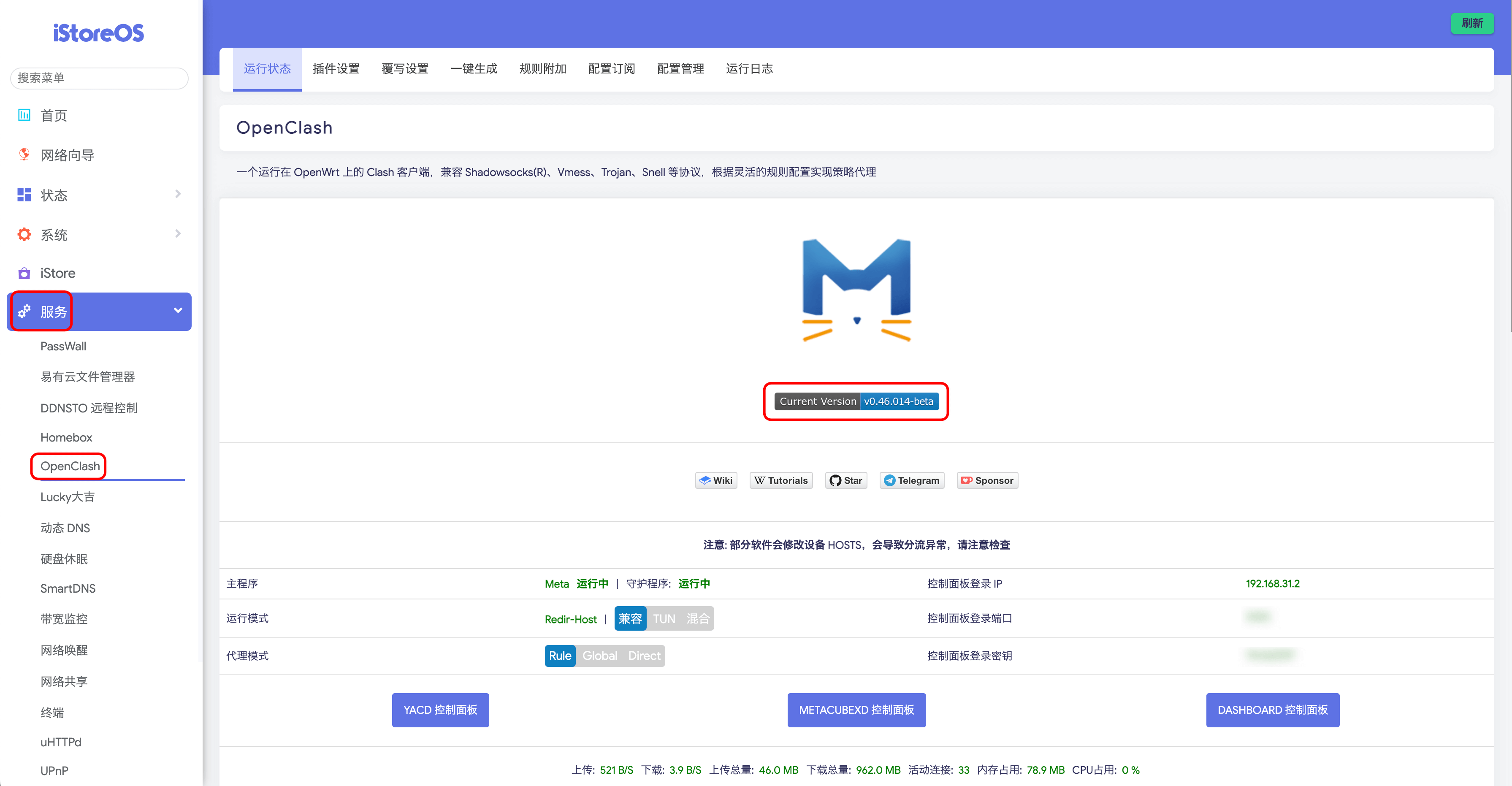Click the system gear icon beside 系统
The width and height of the screenshot is (1512, 786).
[x=24, y=234]
